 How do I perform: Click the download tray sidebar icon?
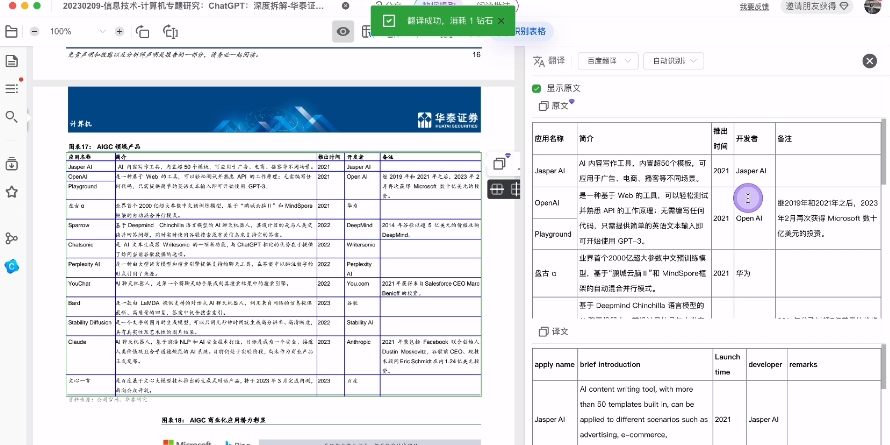pyautogui.click(x=11, y=164)
